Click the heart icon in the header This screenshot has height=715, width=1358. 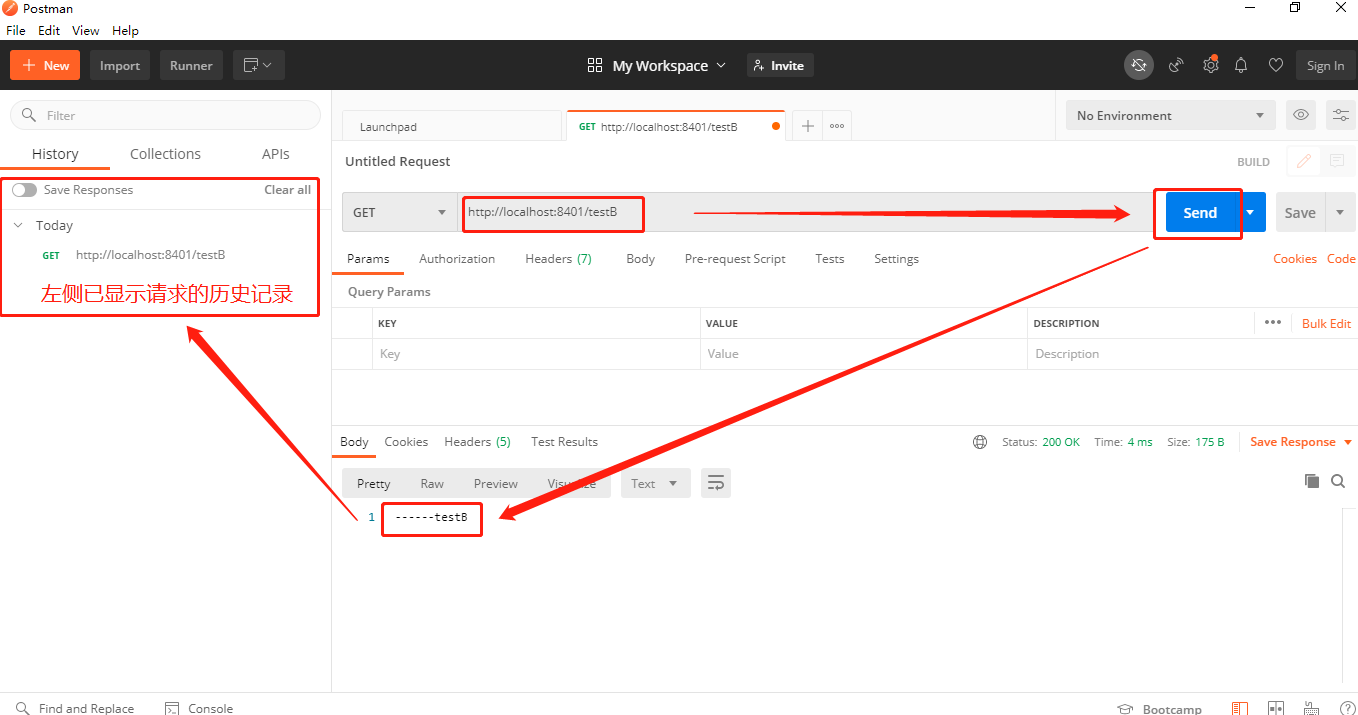point(1276,65)
